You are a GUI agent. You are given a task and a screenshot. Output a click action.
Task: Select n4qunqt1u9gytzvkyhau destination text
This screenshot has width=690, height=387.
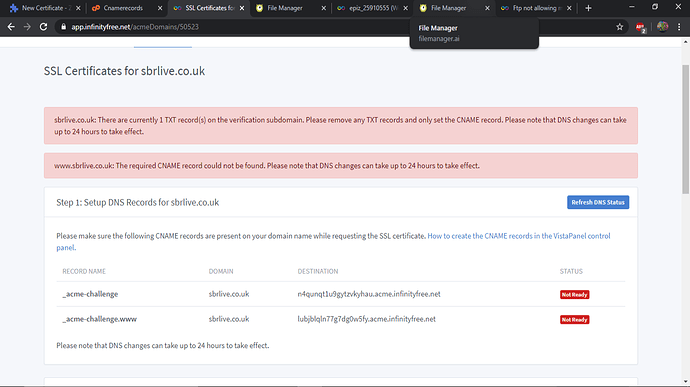(x=369, y=294)
